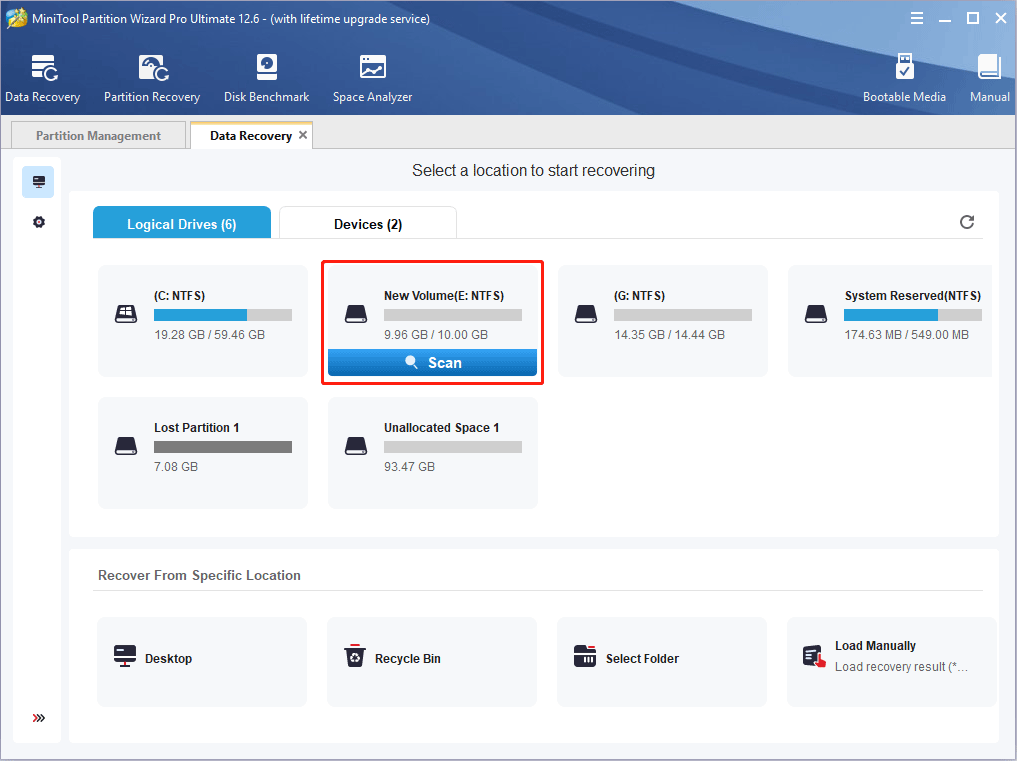Choose the Lost Partition 1 card
Screen dimensions: 1017x761
pos(203,452)
